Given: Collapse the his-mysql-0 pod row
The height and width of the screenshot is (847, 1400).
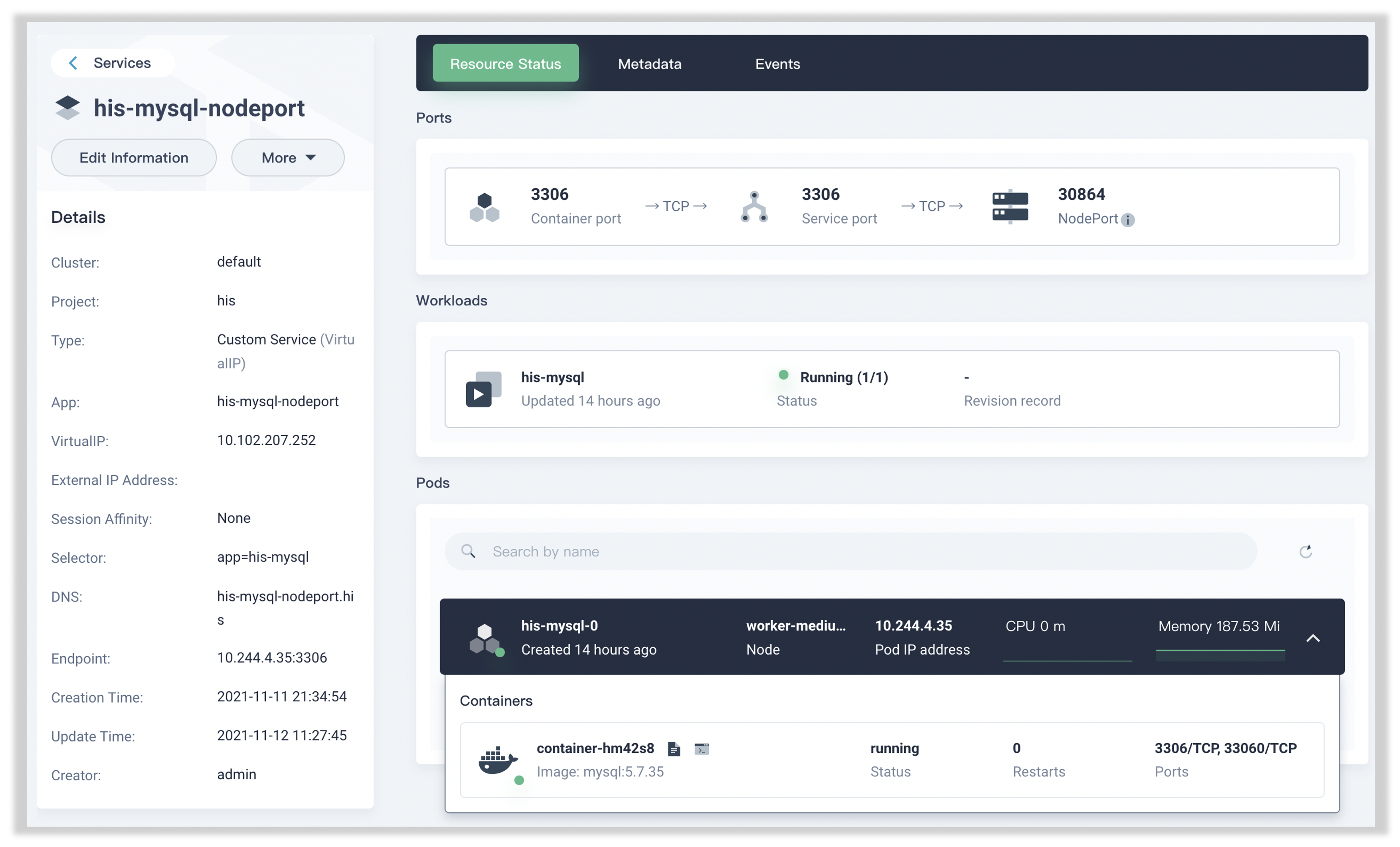Looking at the screenshot, I should tap(1313, 638).
